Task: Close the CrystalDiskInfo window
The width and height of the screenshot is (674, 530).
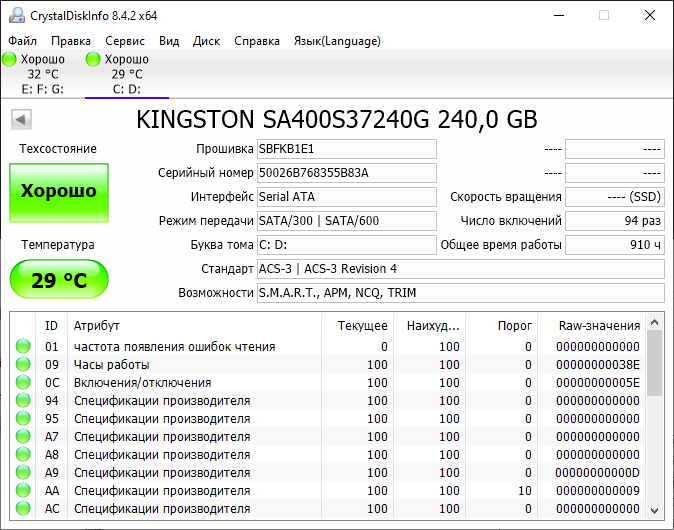Action: pyautogui.click(x=650, y=15)
